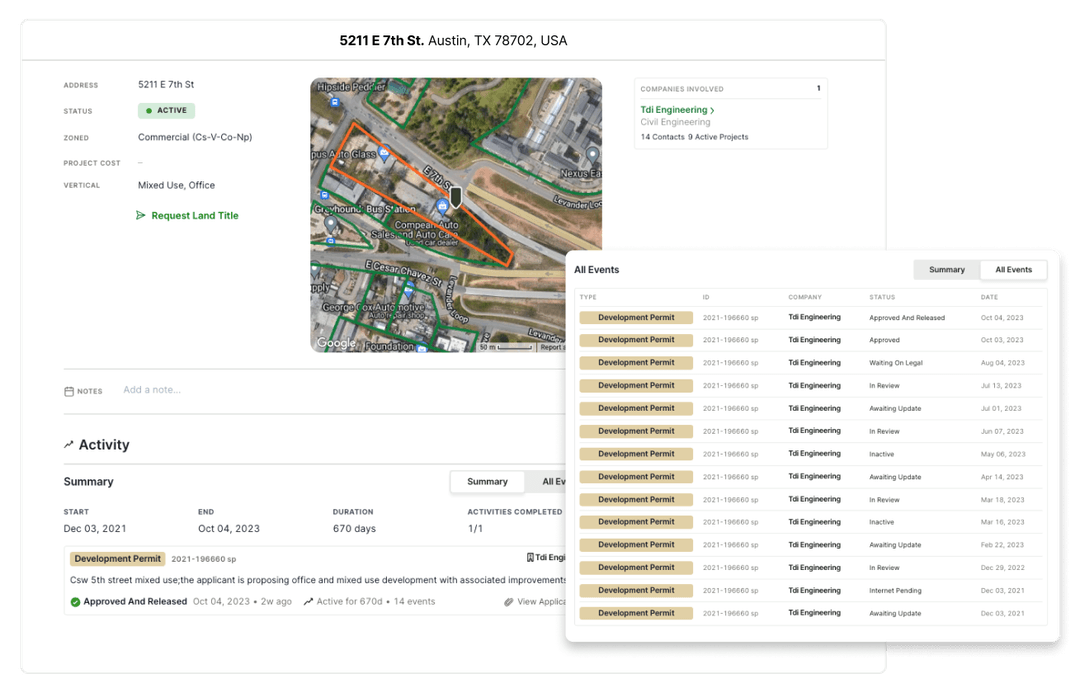The image size is (1080, 692).
Task: Click the paperclip icon beside View Application
Action: pyautogui.click(x=509, y=601)
